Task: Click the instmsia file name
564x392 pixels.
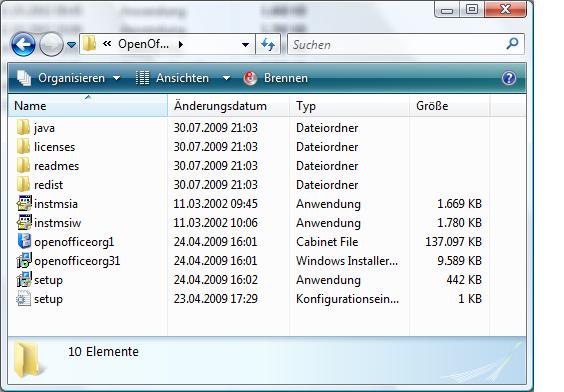Action: tap(56, 204)
